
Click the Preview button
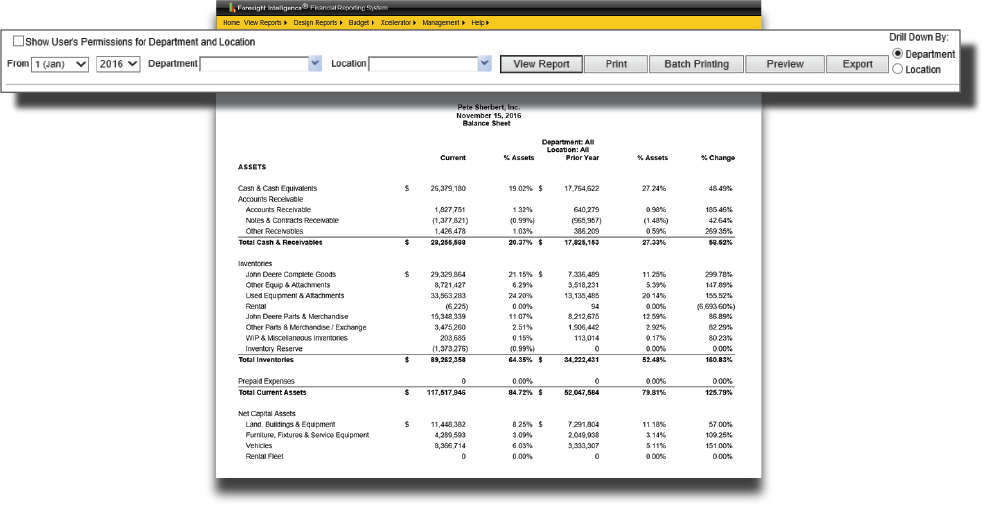coord(785,64)
